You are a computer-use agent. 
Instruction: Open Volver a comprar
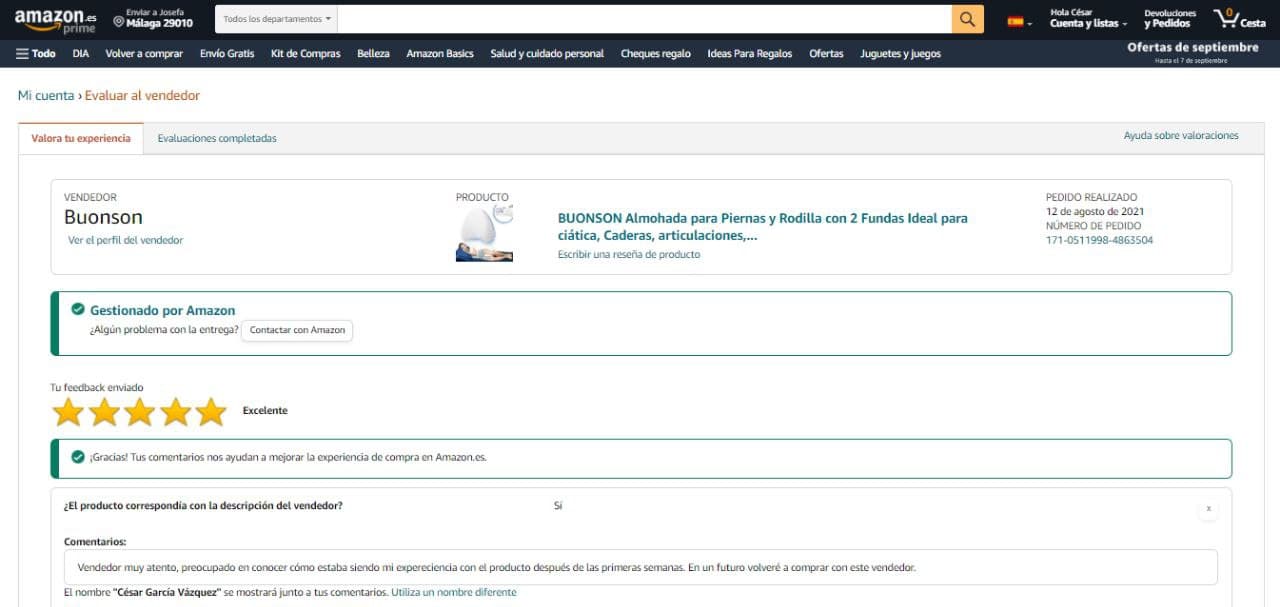click(x=144, y=54)
